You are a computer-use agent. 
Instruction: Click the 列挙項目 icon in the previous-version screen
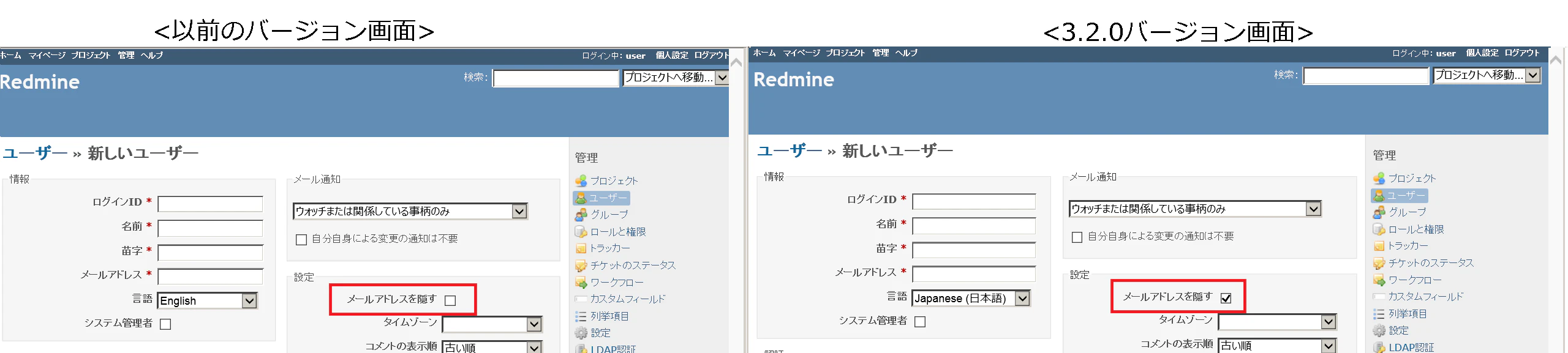[581, 316]
